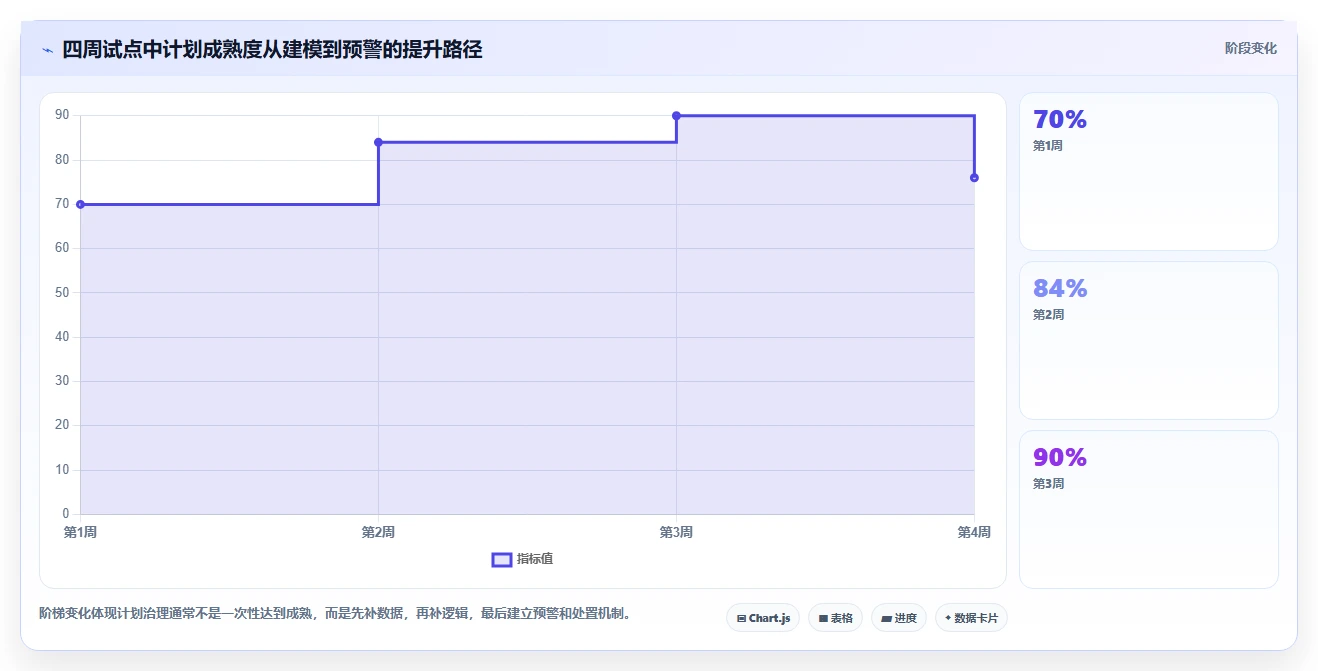The width and height of the screenshot is (1318, 671).
Task: Select the Chart.js tag chip
Action: 763,618
